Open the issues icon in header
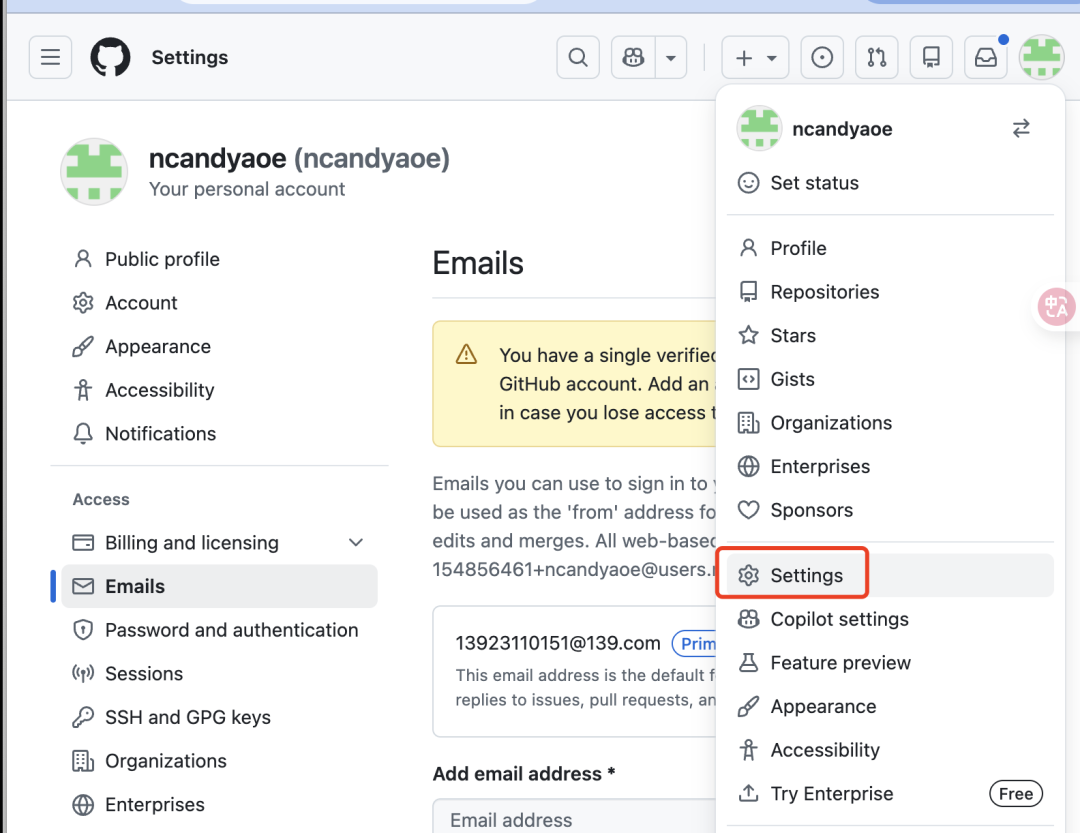The width and height of the screenshot is (1080, 833). click(822, 58)
